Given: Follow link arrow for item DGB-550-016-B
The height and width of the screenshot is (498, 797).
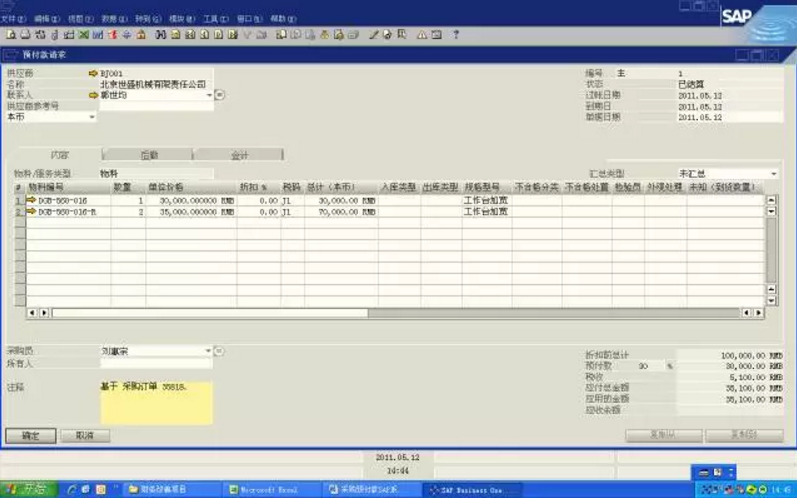Looking at the screenshot, I should coord(32,211).
